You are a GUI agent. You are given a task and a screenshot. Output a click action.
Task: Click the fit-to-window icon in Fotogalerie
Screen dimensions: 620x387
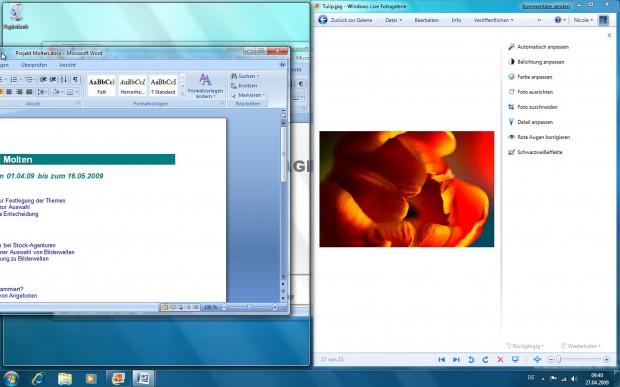tap(537, 359)
